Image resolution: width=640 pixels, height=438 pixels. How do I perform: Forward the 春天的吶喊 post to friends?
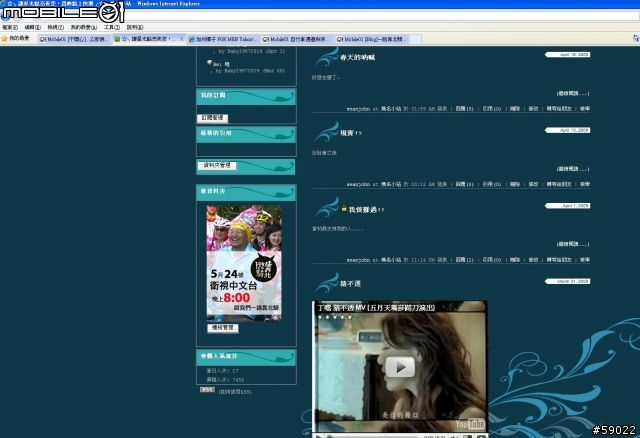[559, 109]
